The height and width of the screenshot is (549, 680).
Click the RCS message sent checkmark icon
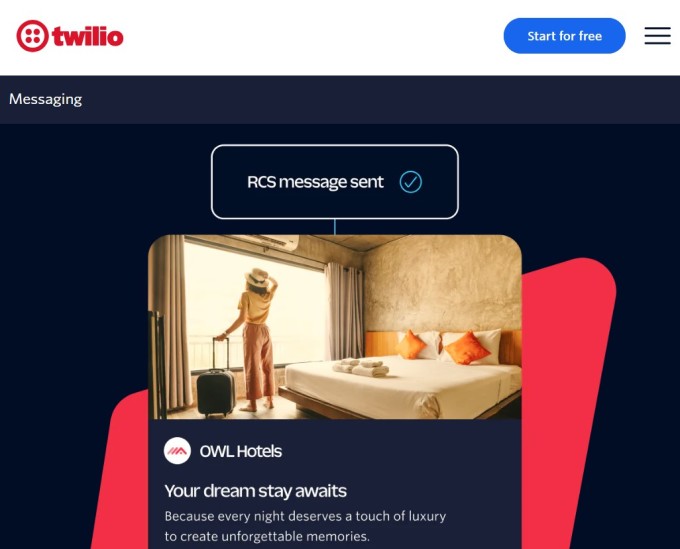[410, 182]
